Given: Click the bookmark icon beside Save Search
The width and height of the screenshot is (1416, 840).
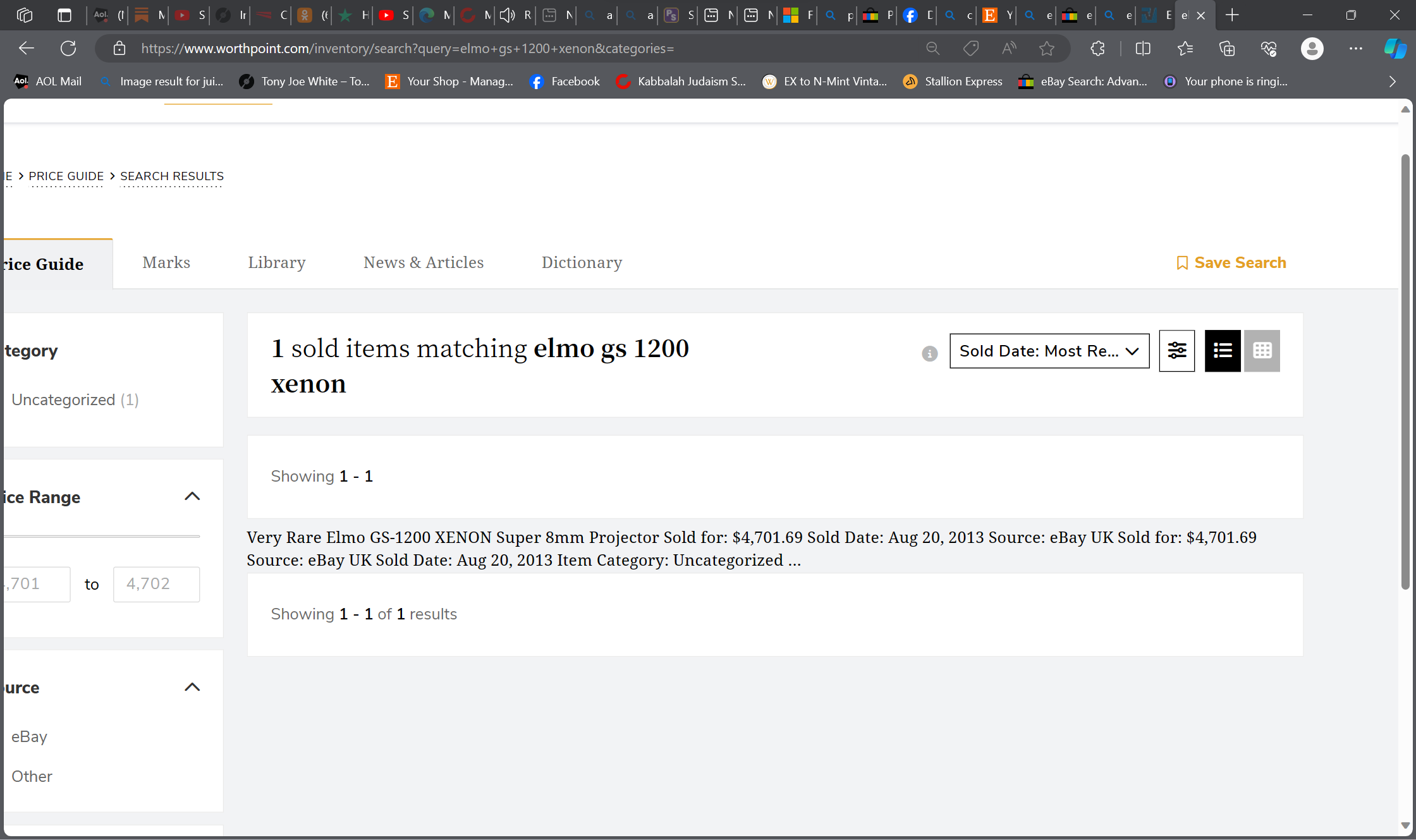Looking at the screenshot, I should tap(1182, 263).
